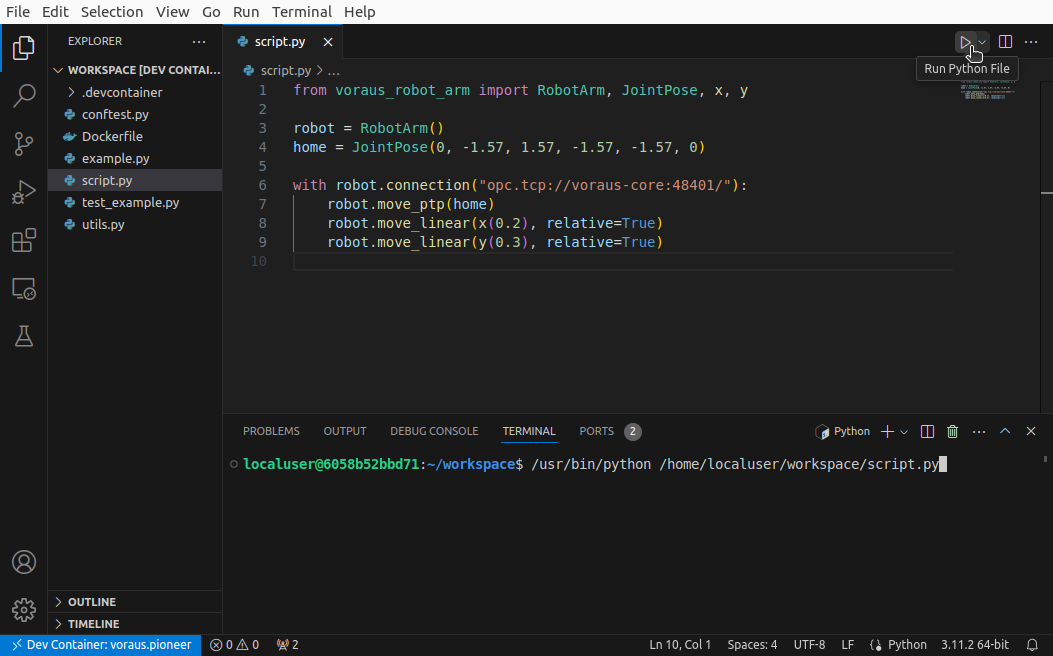Open the Remote Explorer view
Viewport: 1053px width, 656px height.
pos(24,289)
